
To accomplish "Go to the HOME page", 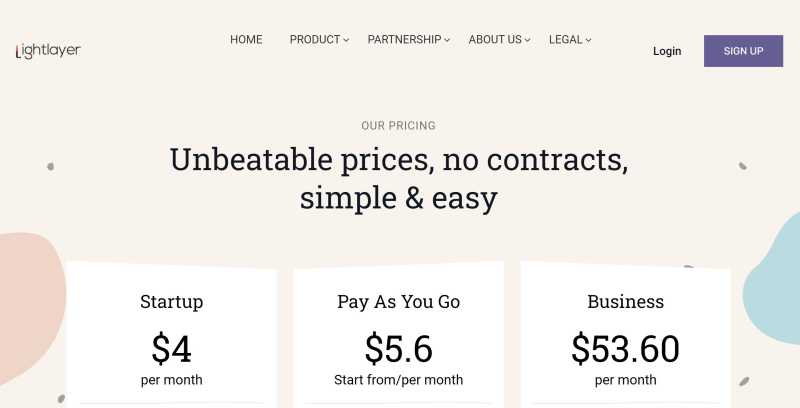I will tap(246, 40).
